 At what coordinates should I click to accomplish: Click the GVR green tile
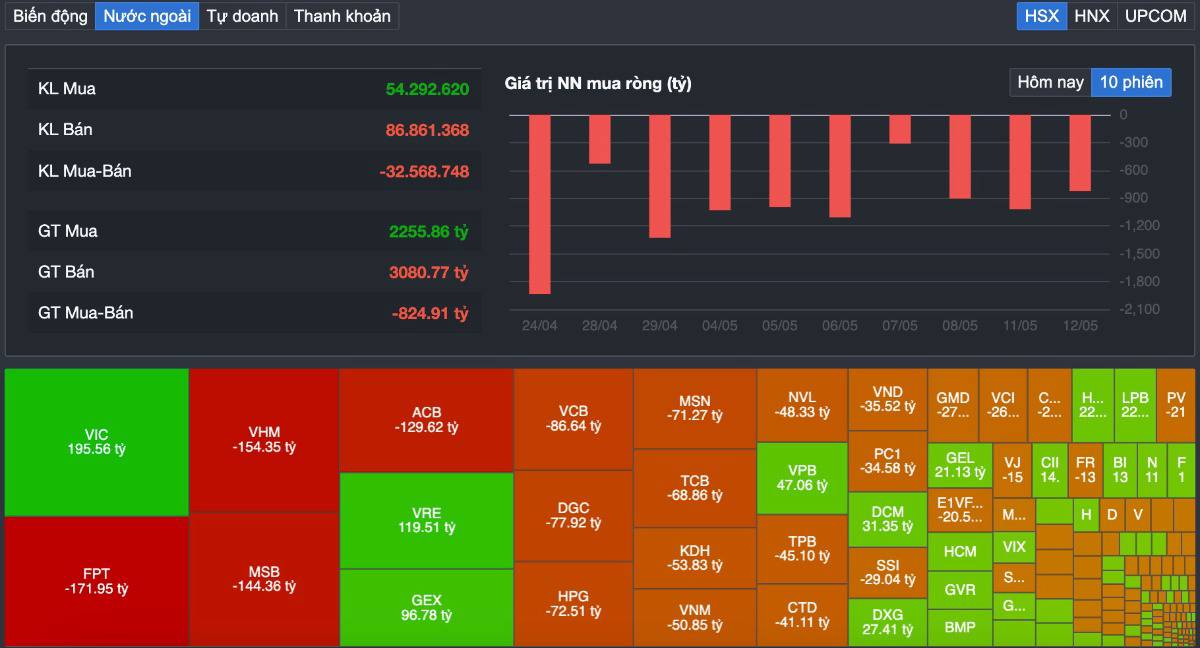pos(960,590)
